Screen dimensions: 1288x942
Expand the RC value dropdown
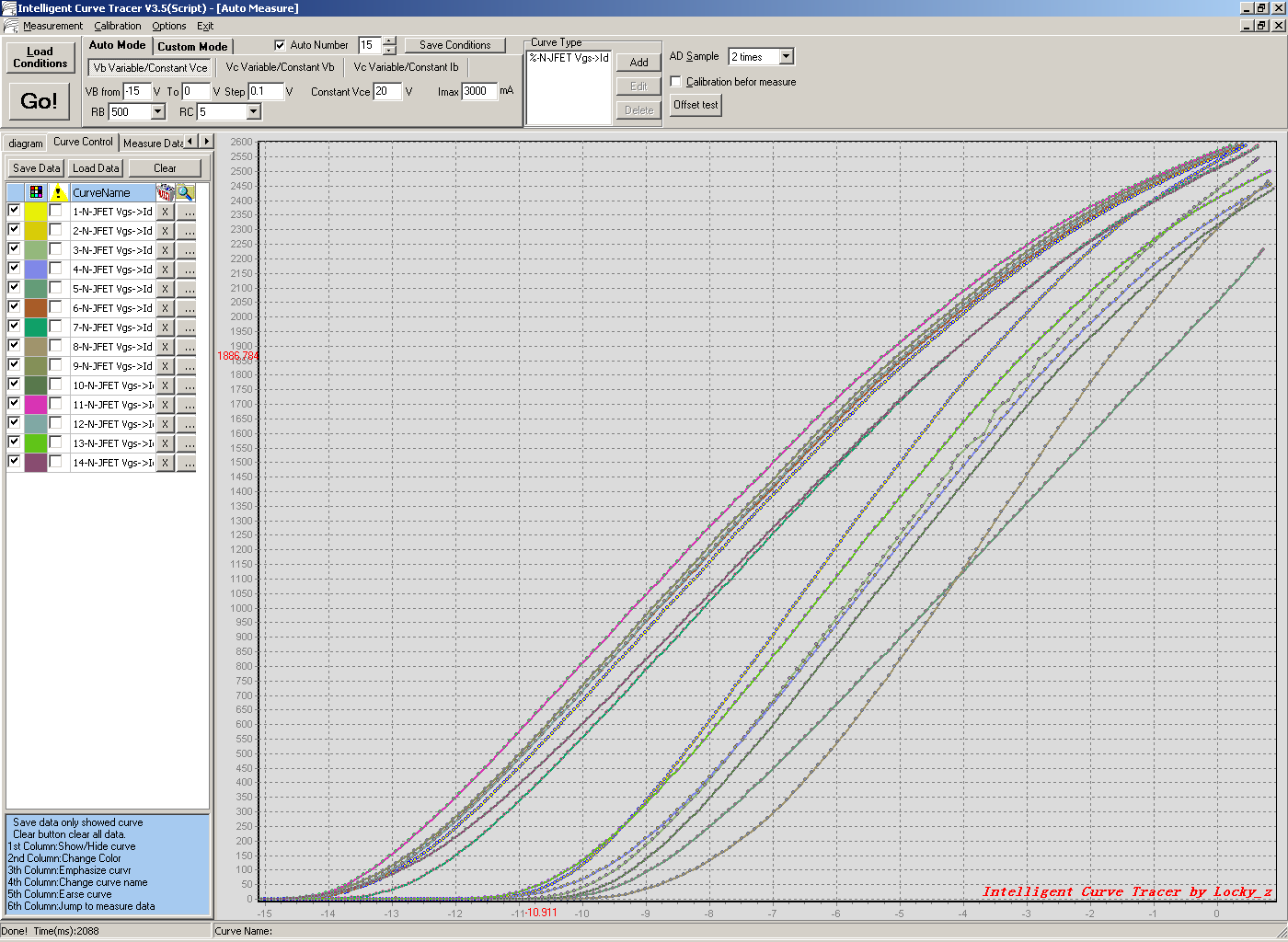[254, 112]
